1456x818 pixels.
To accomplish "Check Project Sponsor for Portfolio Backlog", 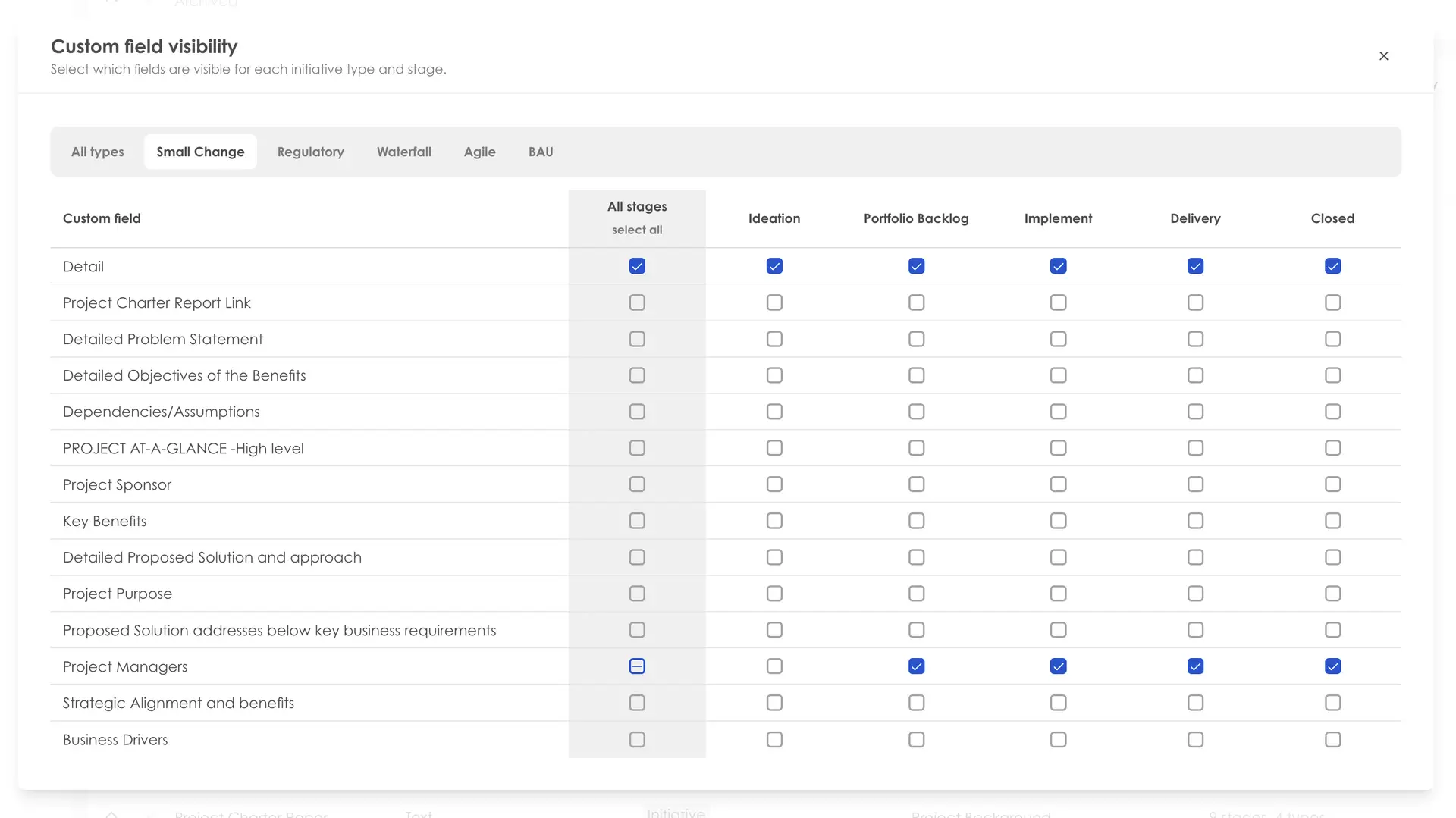I will coord(917,484).
